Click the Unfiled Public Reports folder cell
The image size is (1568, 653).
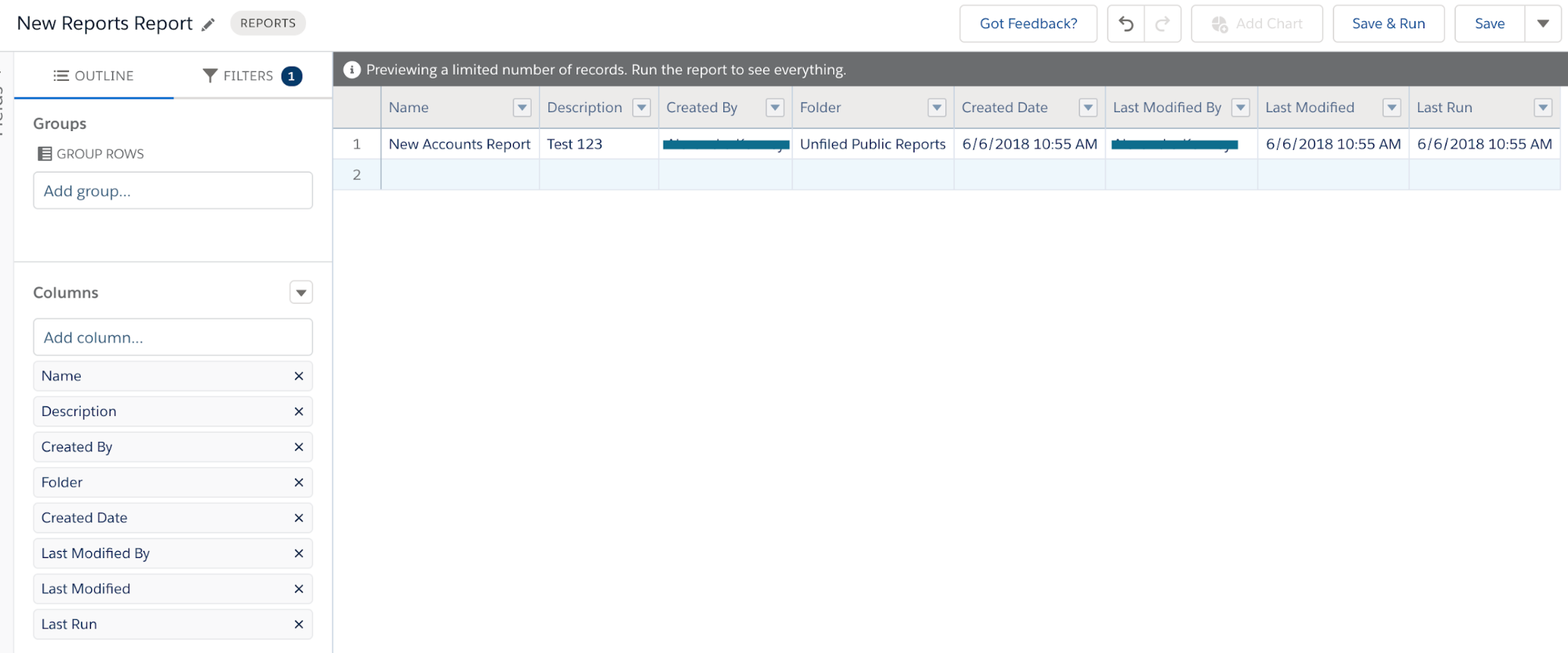[x=873, y=144]
